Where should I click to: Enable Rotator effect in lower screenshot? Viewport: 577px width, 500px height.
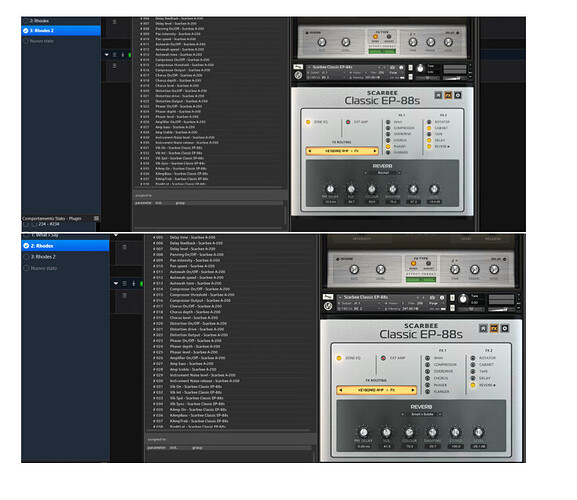click(473, 358)
